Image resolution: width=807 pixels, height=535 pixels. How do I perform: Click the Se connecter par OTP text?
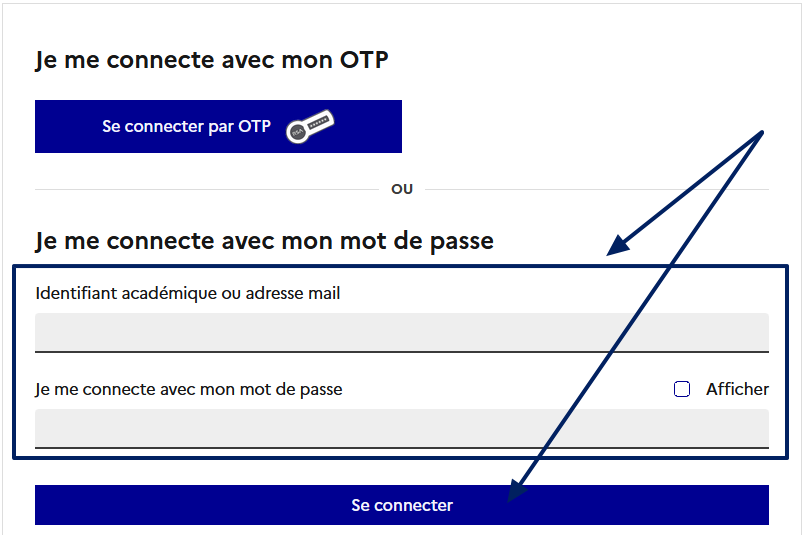[x=186, y=127]
